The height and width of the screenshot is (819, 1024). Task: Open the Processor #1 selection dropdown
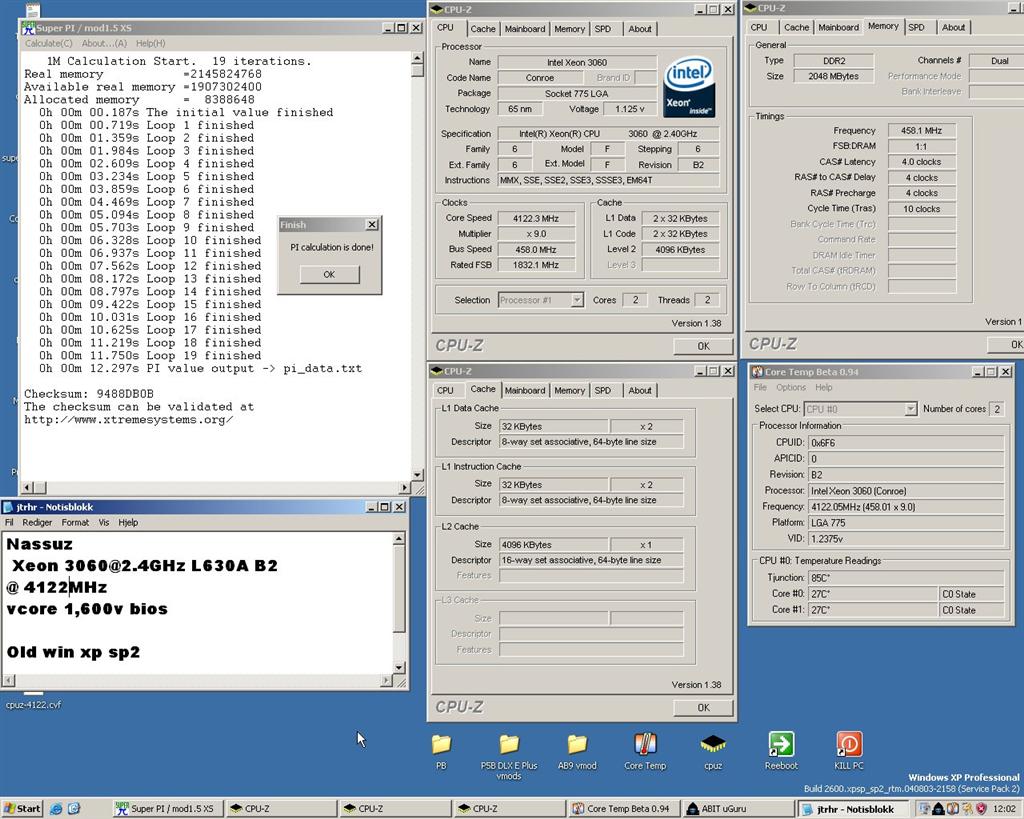[x=577, y=300]
